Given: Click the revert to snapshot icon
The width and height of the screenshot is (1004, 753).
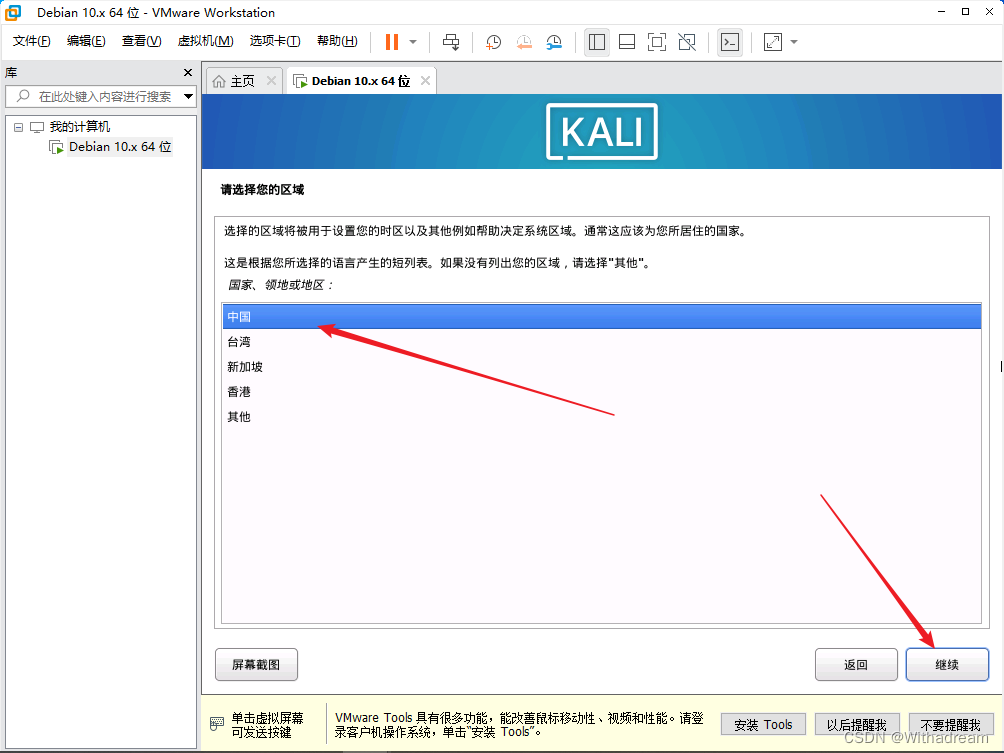Looking at the screenshot, I should click(524, 42).
